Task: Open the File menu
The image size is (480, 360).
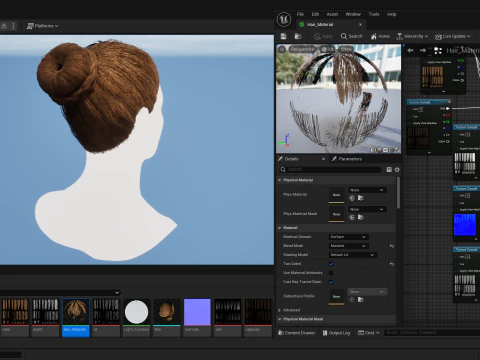Action: pyautogui.click(x=300, y=14)
